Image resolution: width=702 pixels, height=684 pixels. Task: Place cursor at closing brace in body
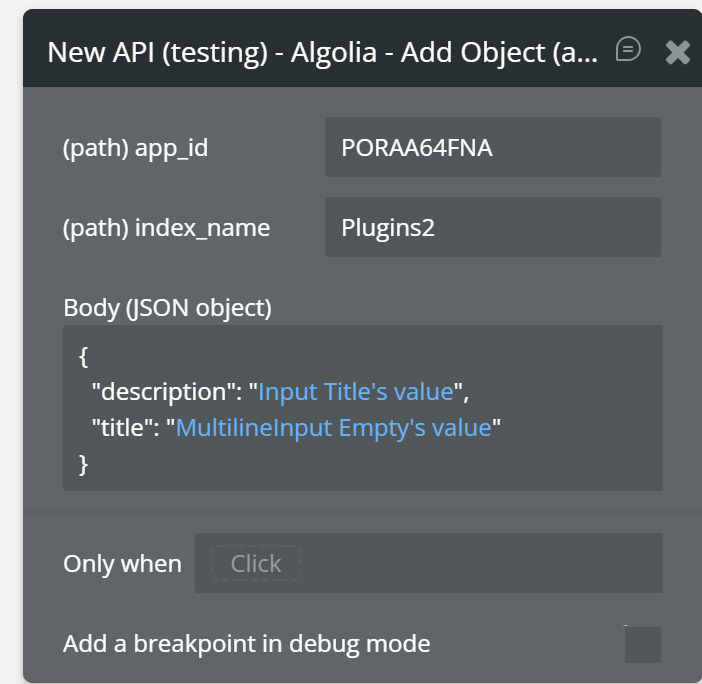click(83, 464)
